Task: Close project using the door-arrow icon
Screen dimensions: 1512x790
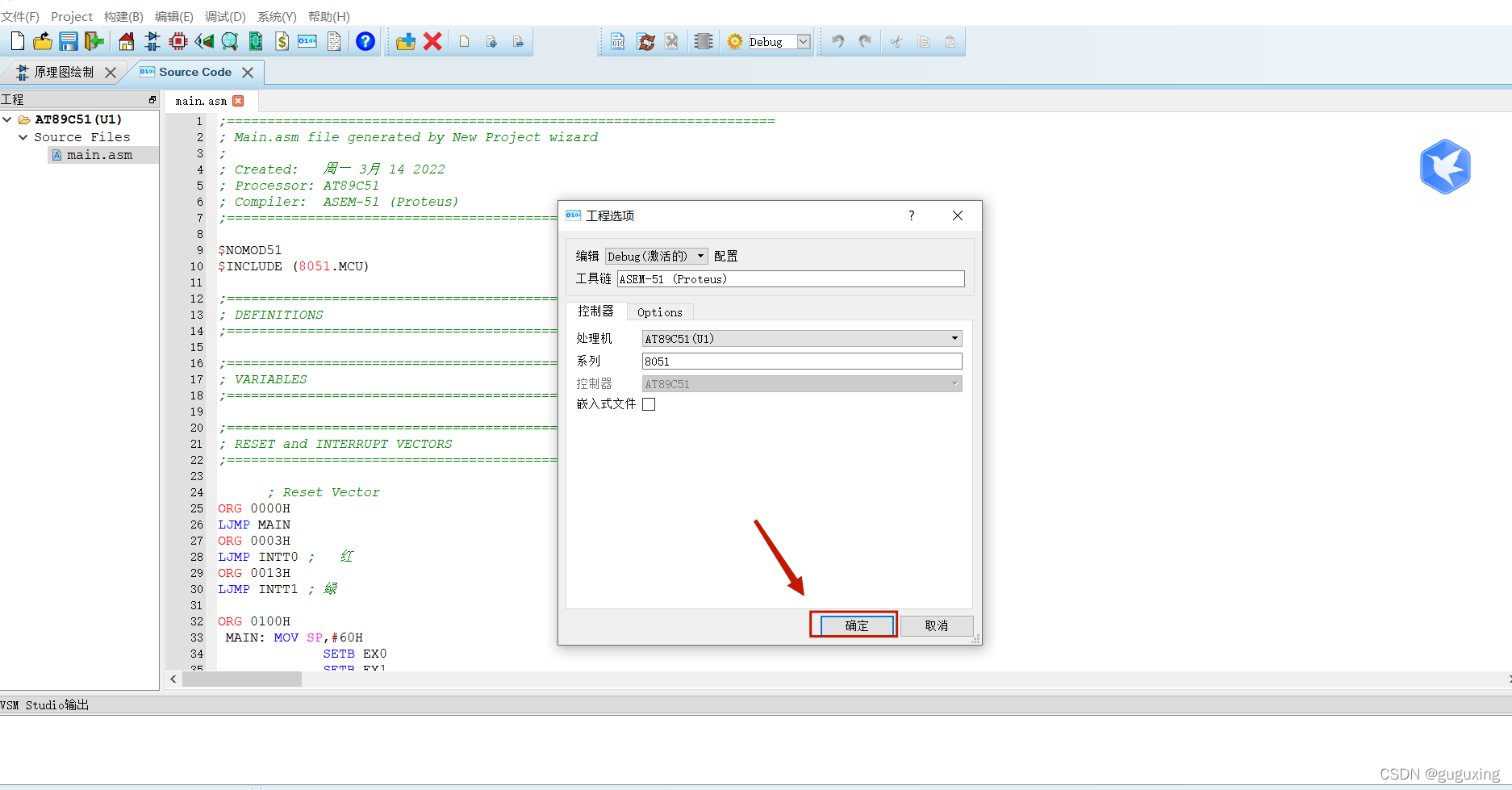Action: [94, 41]
